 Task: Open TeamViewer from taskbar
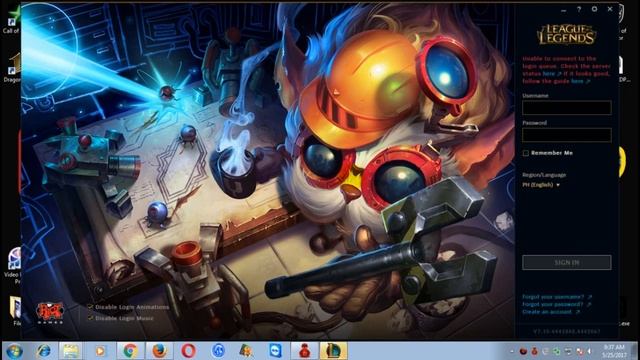pos(275,351)
